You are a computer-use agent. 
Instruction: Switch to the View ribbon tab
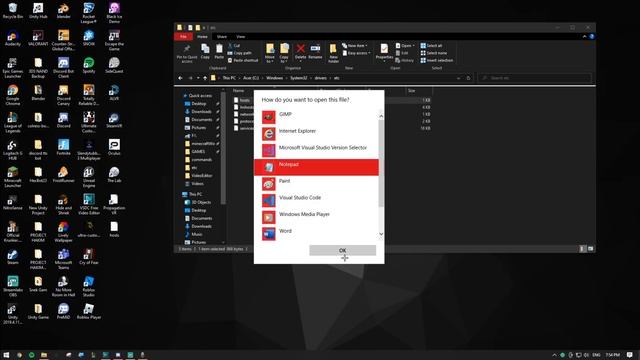click(x=240, y=37)
